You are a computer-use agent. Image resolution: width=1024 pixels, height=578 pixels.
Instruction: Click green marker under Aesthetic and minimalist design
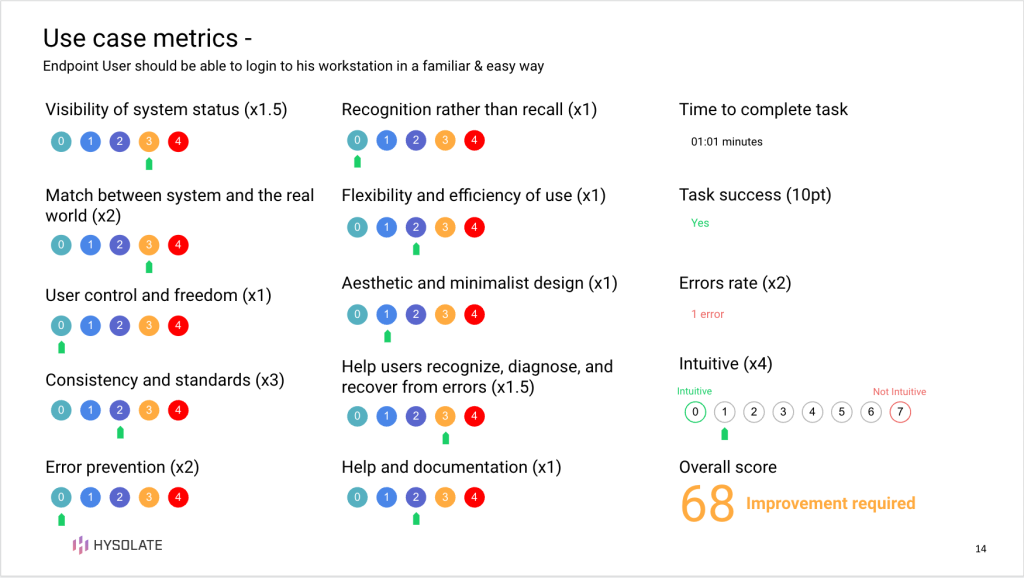pyautogui.click(x=387, y=337)
